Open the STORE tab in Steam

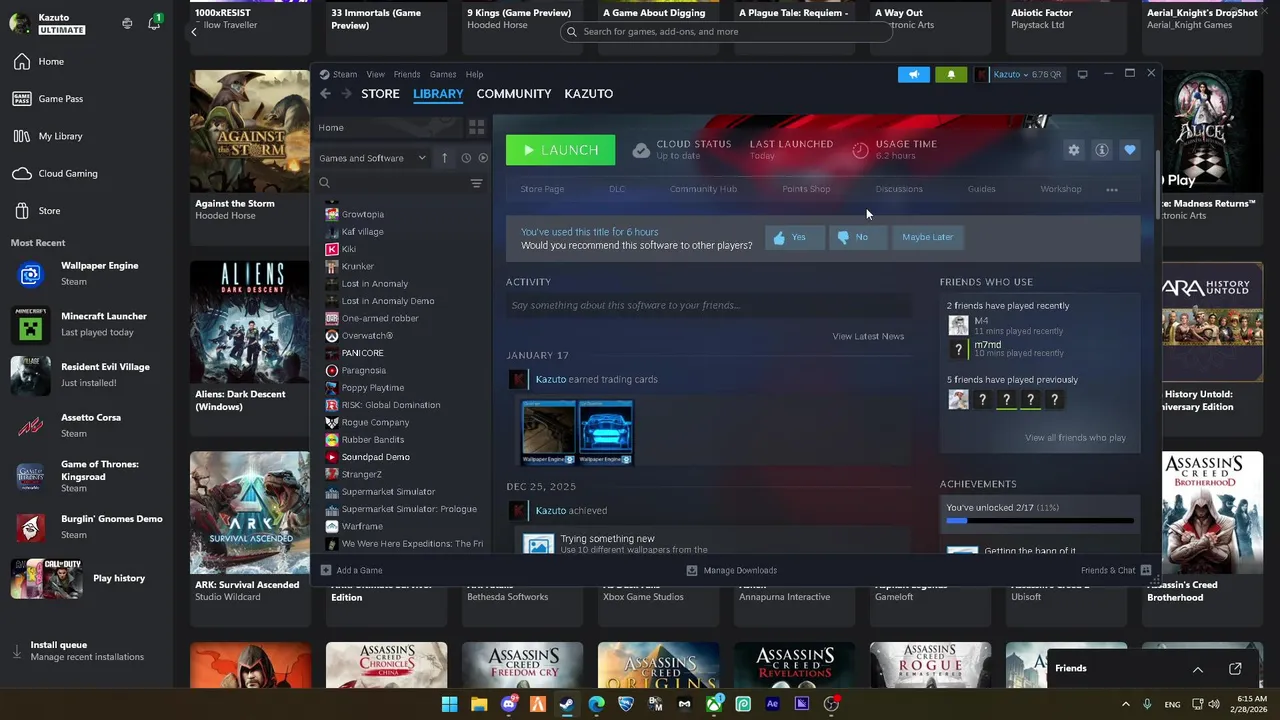tap(380, 94)
